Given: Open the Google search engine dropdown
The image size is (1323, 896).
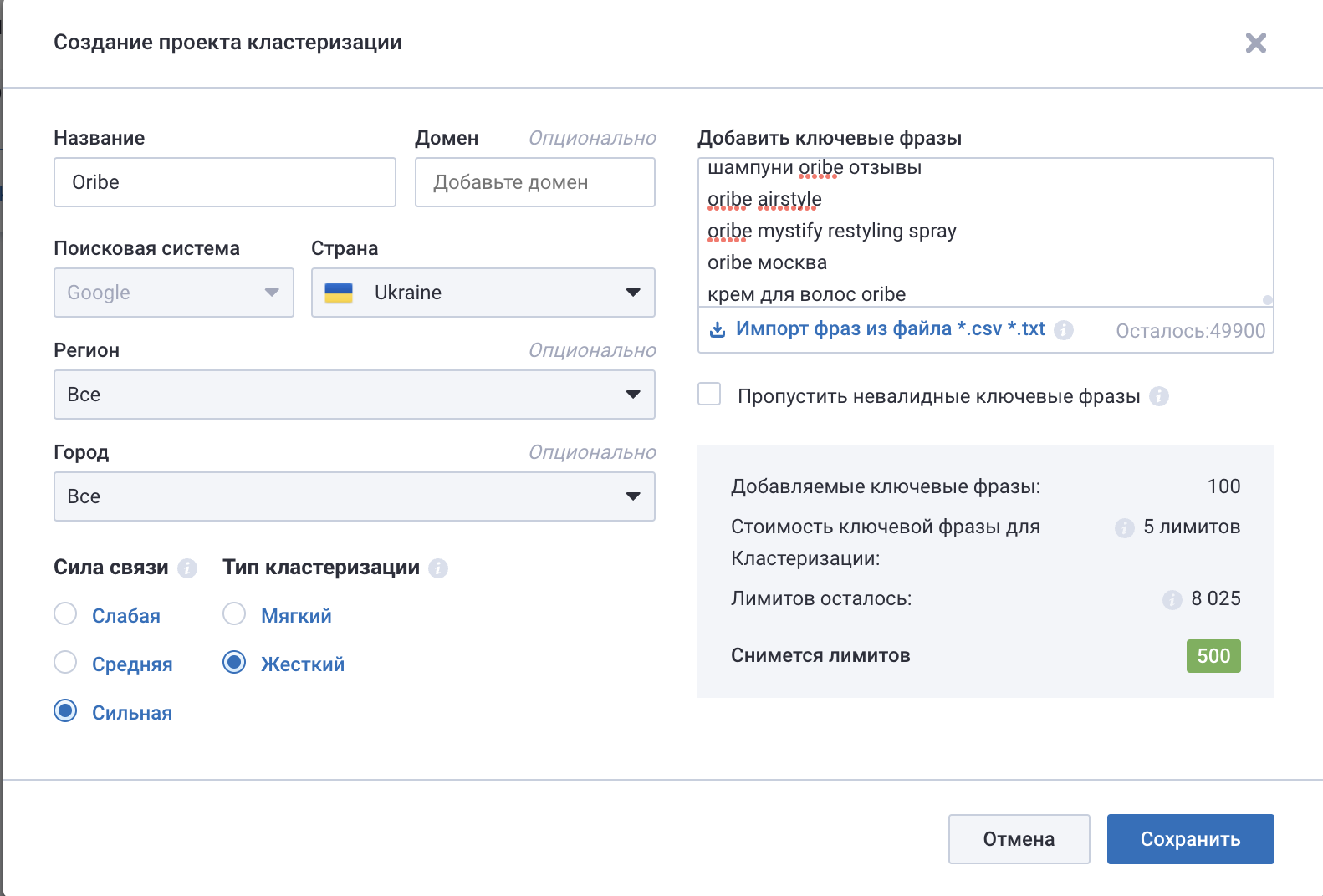Looking at the screenshot, I should click(174, 293).
